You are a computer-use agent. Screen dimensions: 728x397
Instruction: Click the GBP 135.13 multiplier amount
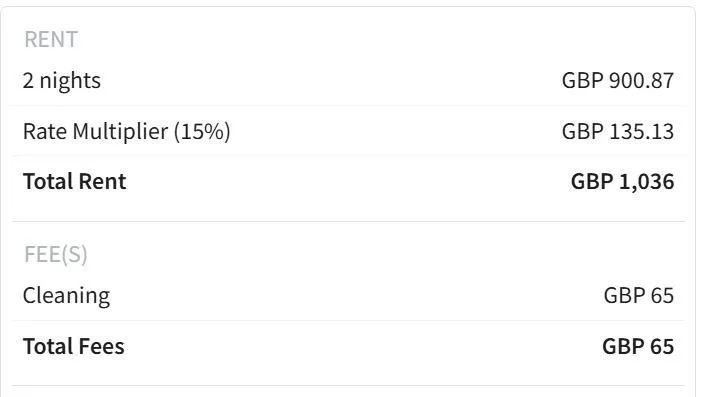618,131
